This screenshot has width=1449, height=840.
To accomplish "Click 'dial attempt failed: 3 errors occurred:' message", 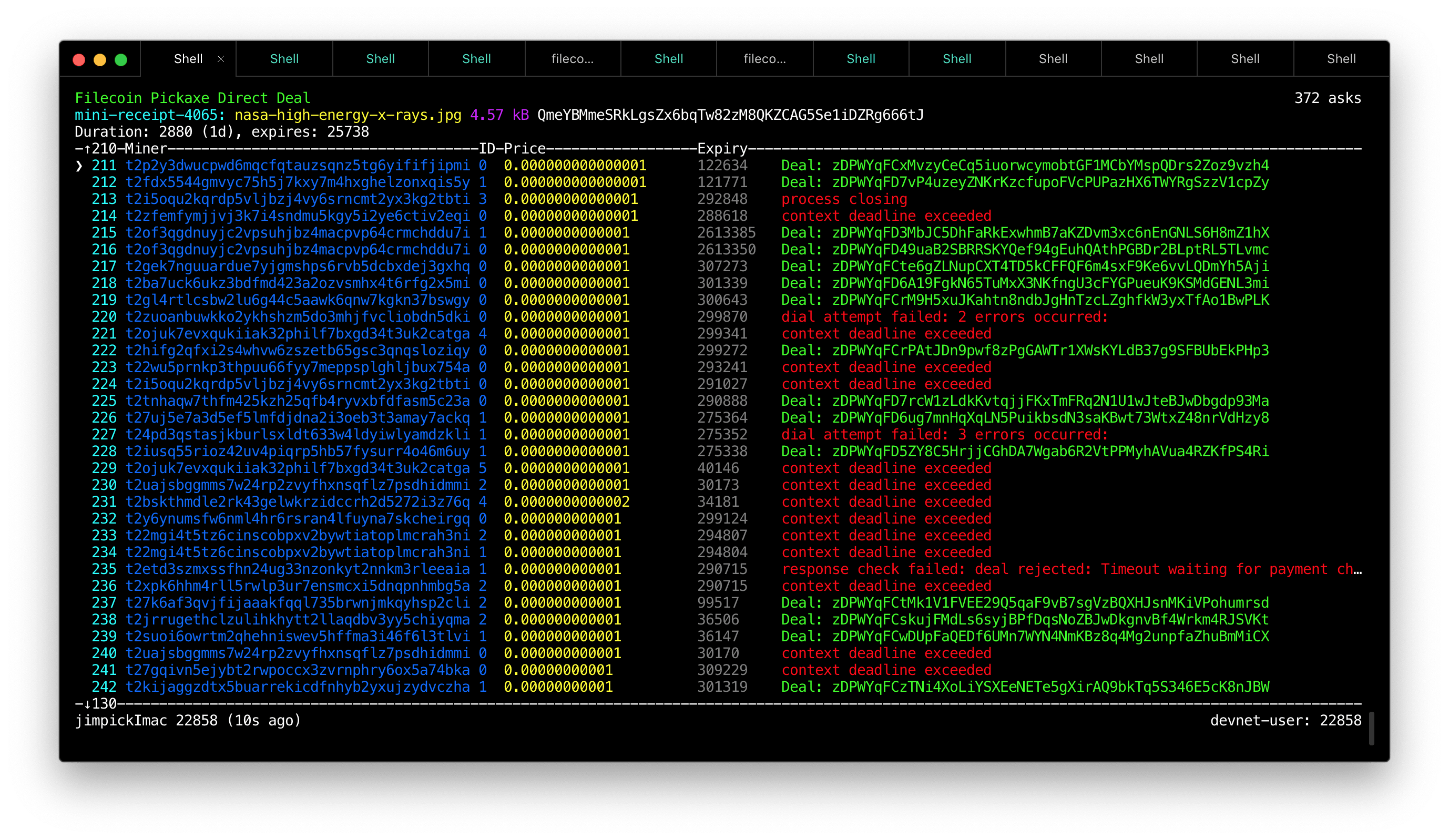I will coord(944,435).
